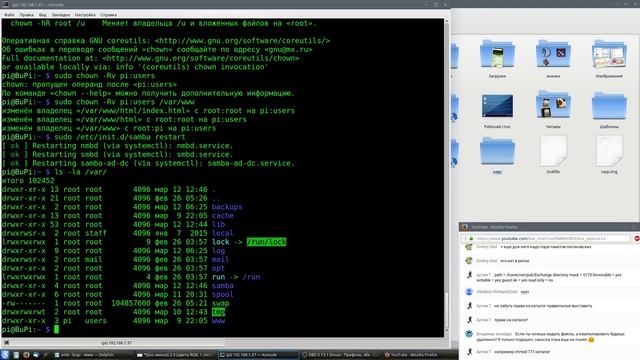Click the "cache" directory name in terminal
This screenshot has width=640, height=360.
pyautogui.click(x=222, y=216)
